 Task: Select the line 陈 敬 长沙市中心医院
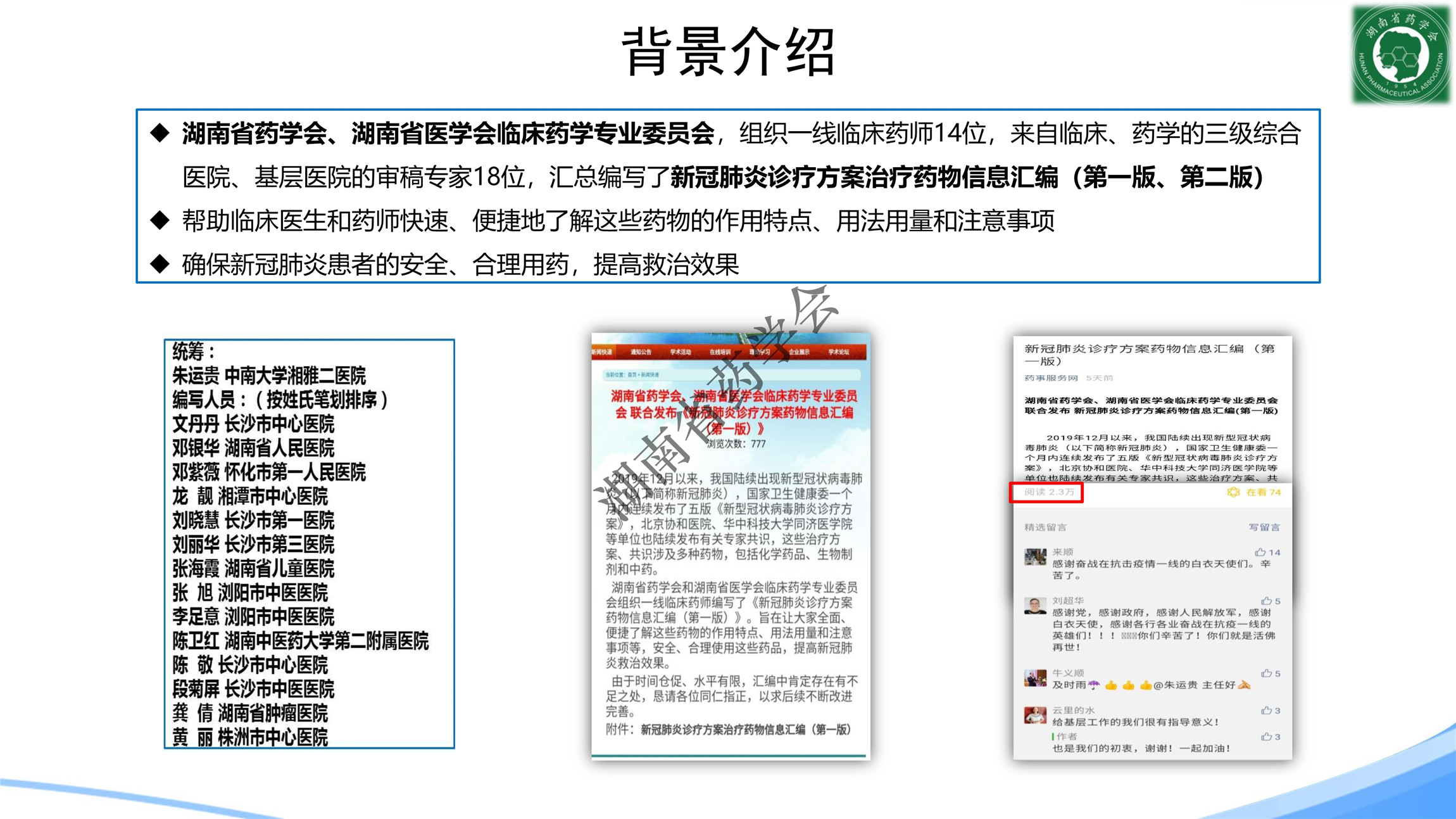250,664
